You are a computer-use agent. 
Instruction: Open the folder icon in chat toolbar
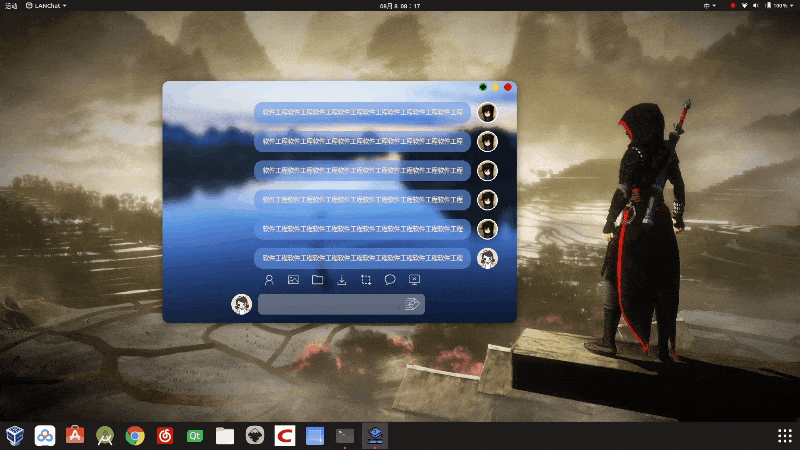click(317, 280)
